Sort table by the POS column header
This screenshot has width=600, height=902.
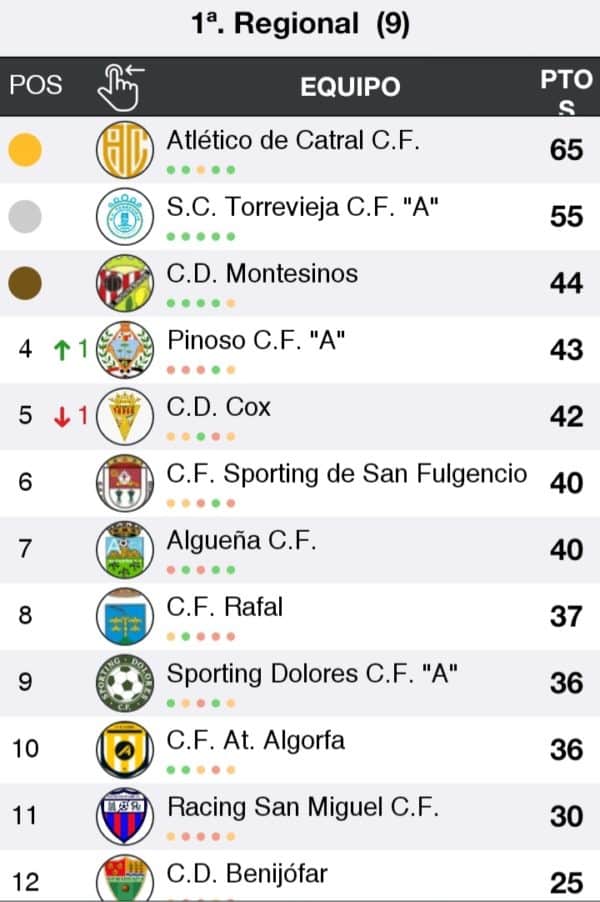coord(35,87)
